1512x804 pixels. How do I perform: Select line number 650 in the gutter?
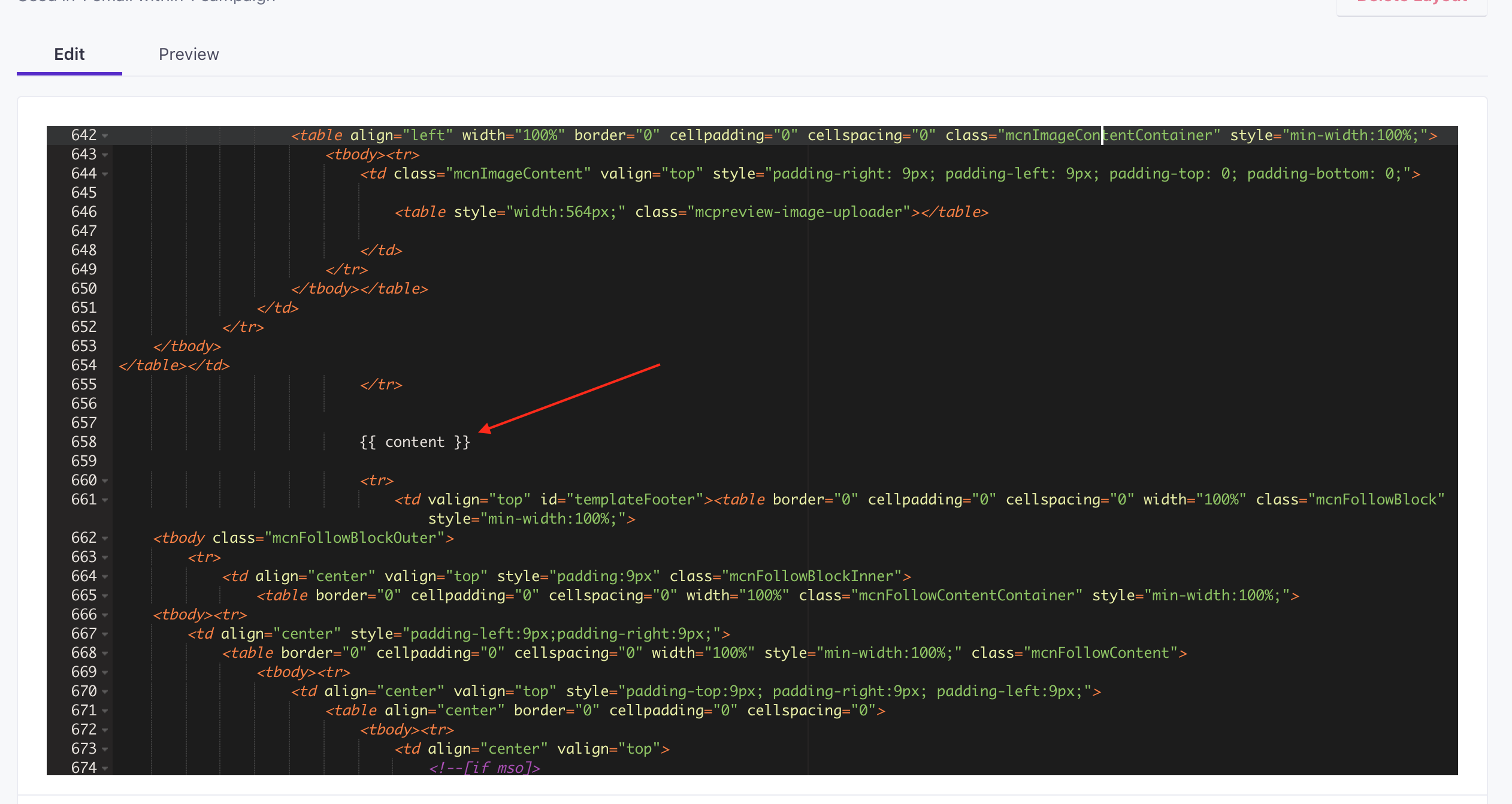coord(84,289)
